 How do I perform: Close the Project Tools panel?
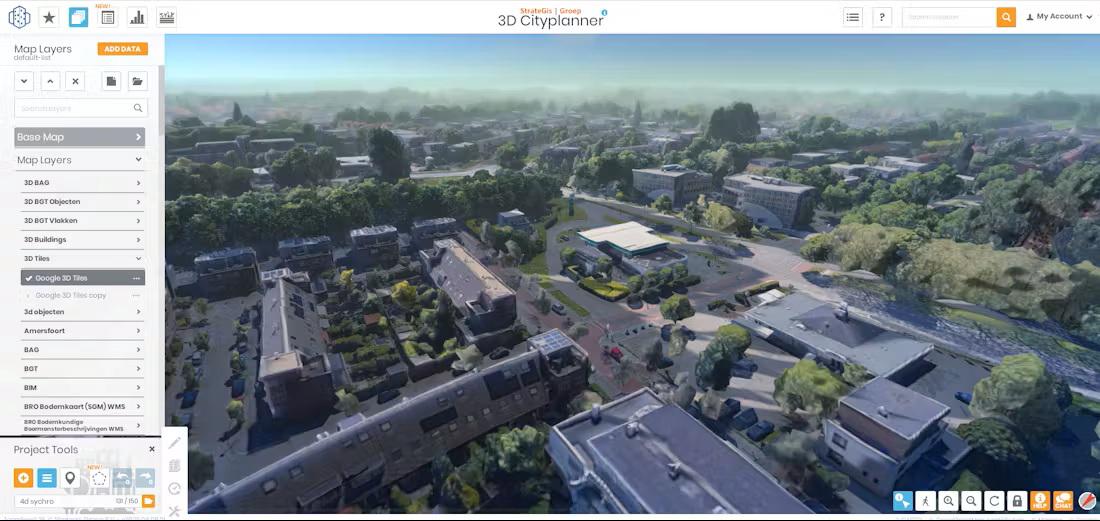point(152,450)
